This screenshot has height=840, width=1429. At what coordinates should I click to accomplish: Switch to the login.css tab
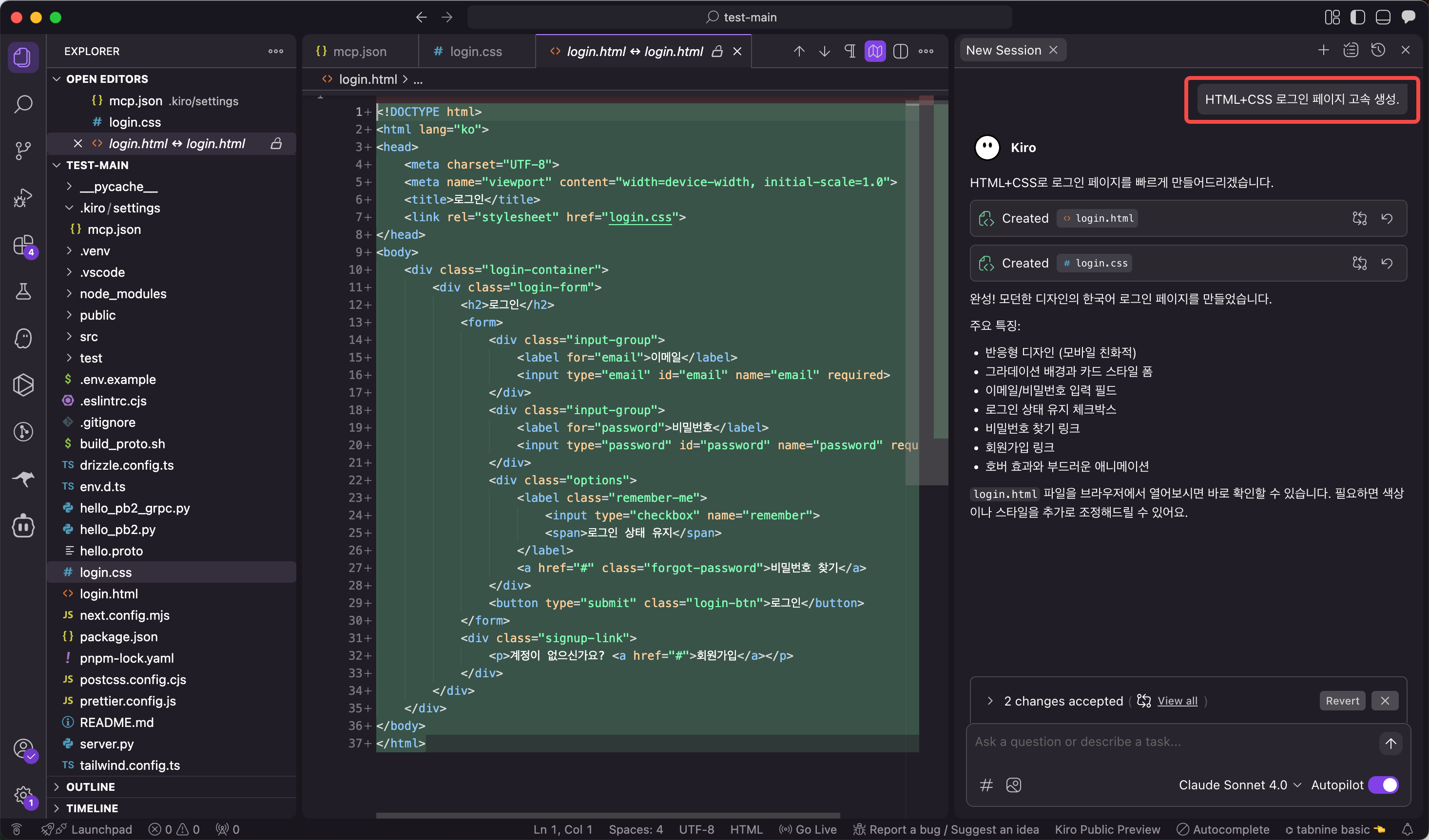pyautogui.click(x=475, y=52)
